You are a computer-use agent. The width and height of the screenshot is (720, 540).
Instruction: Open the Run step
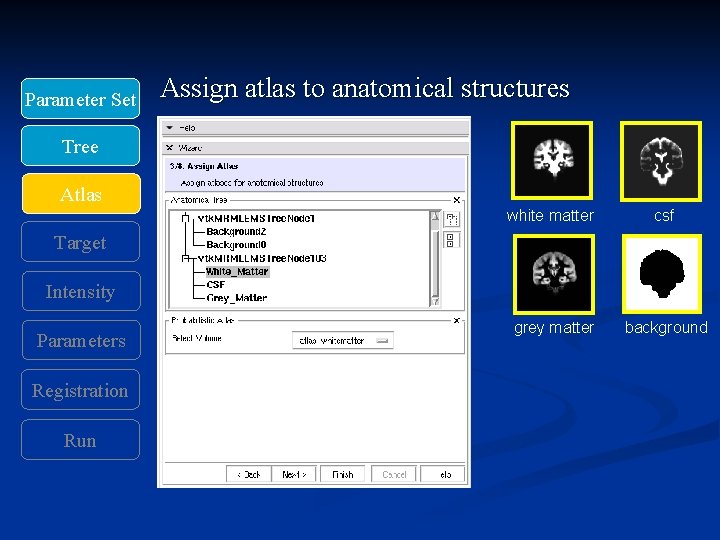[80, 440]
